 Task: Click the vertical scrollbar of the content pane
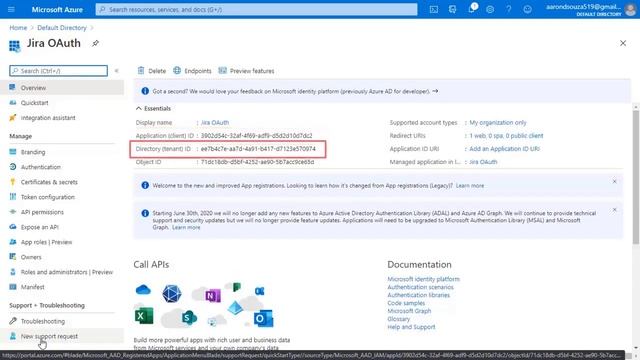(636, 177)
